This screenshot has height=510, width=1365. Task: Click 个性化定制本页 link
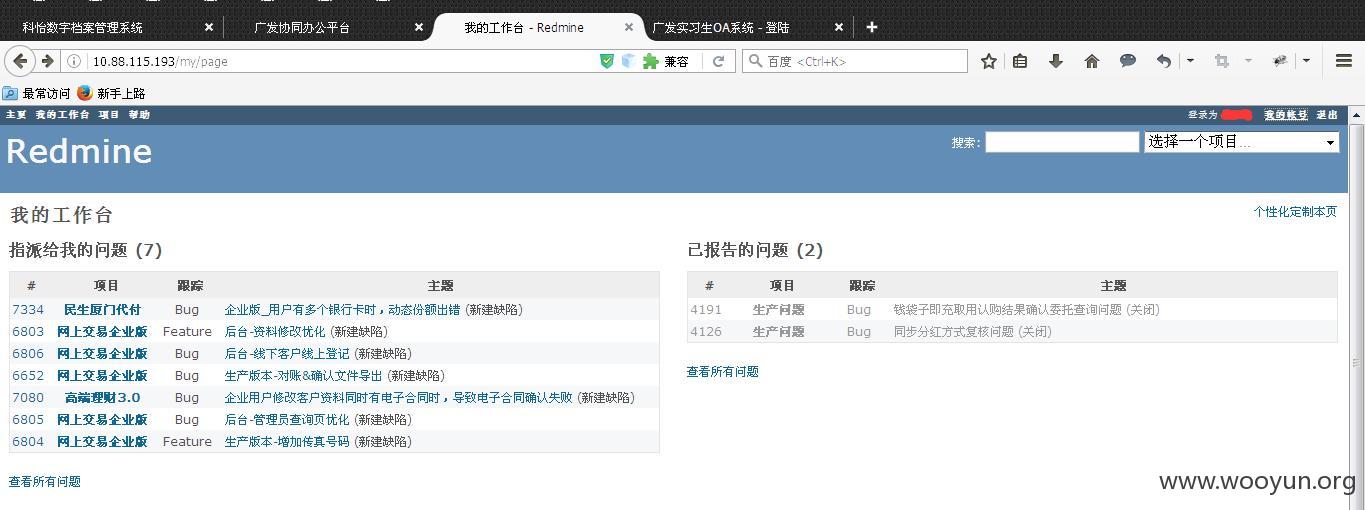coord(1295,212)
